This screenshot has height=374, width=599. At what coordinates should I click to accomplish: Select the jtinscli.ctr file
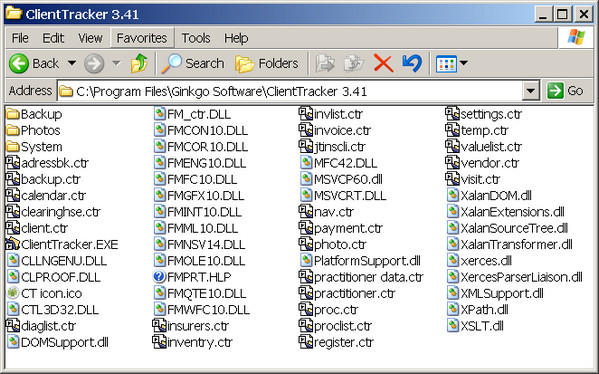[x=333, y=147]
